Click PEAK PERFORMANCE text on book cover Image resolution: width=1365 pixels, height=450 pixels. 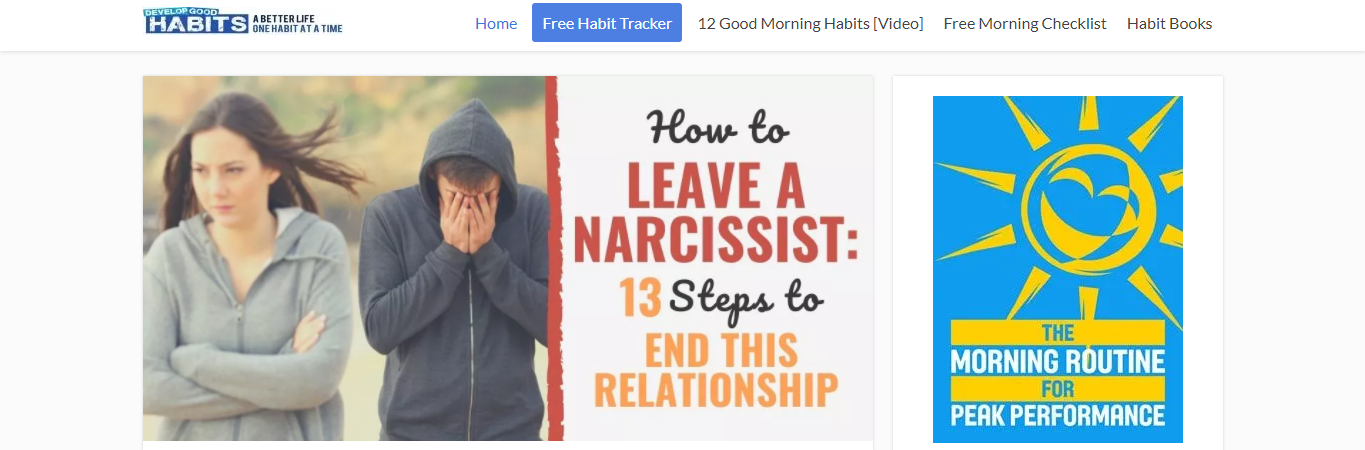[x=1058, y=414]
